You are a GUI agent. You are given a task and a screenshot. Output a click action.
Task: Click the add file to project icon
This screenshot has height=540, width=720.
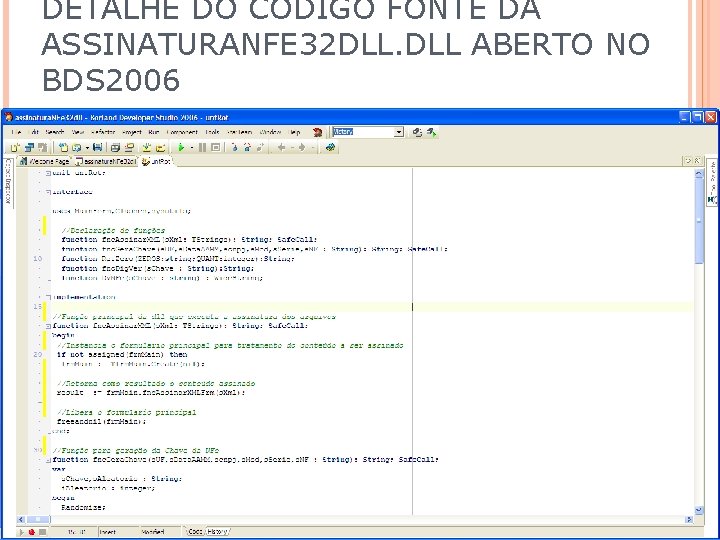(x=146, y=147)
